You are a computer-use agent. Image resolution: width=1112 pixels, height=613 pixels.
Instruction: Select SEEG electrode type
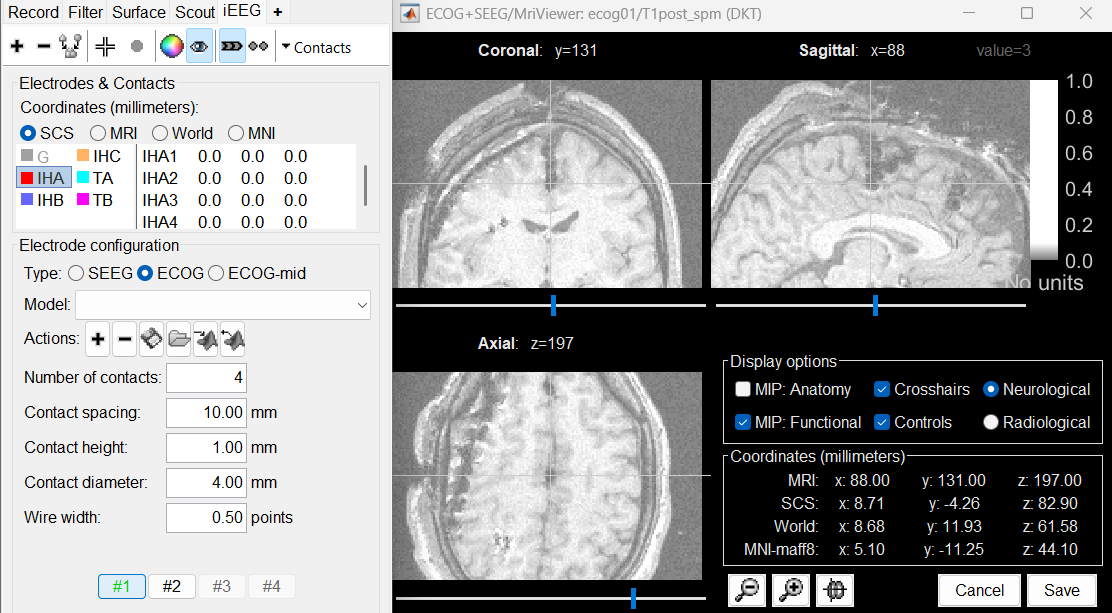(x=76, y=273)
